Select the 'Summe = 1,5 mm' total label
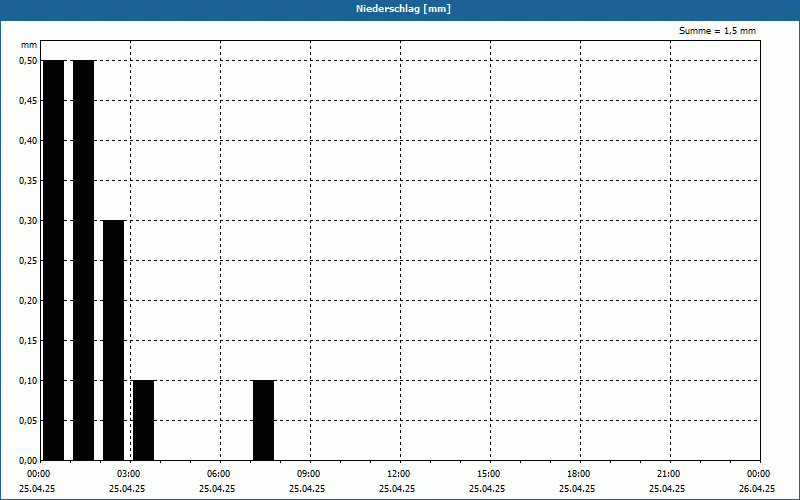The width and height of the screenshot is (800, 500). [x=717, y=31]
